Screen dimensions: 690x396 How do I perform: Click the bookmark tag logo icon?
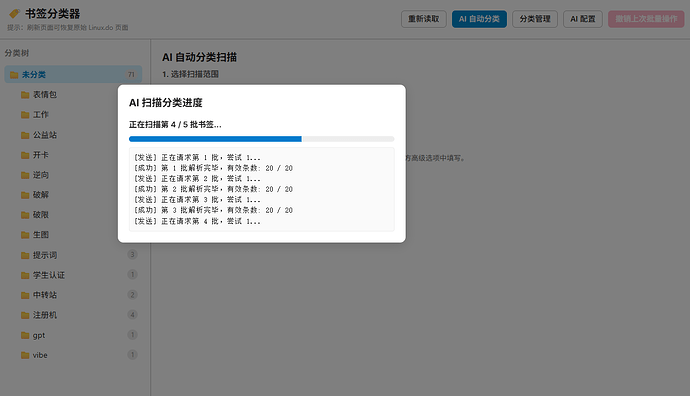pos(15,14)
